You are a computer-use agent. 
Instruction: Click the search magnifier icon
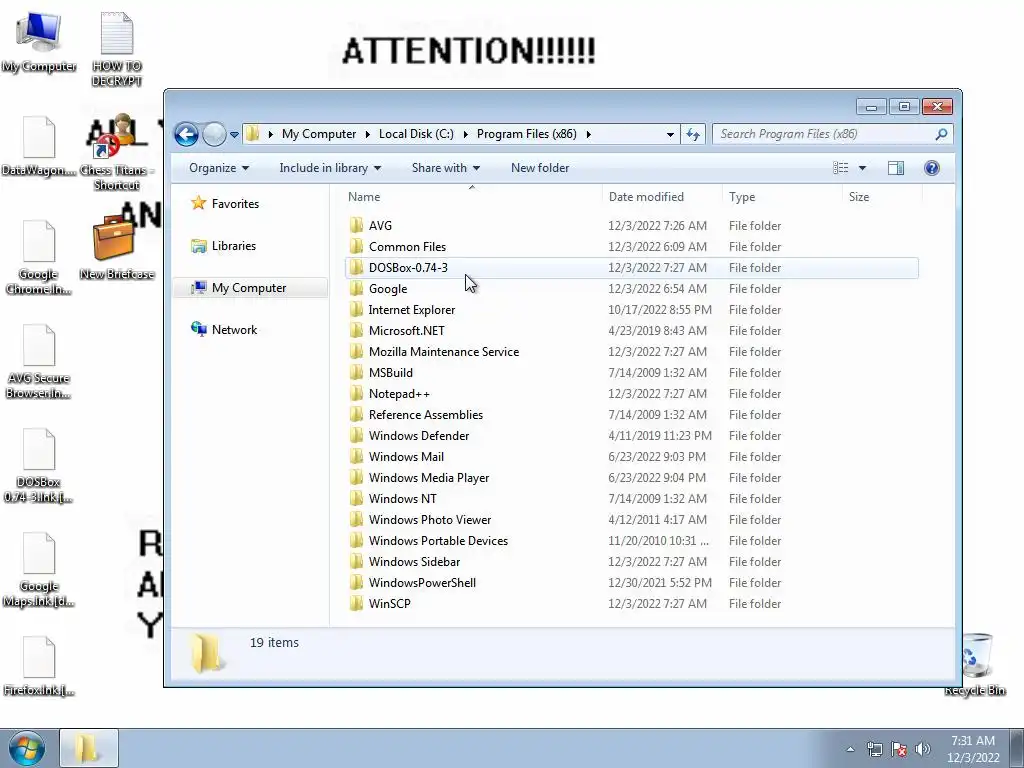pyautogui.click(x=941, y=135)
